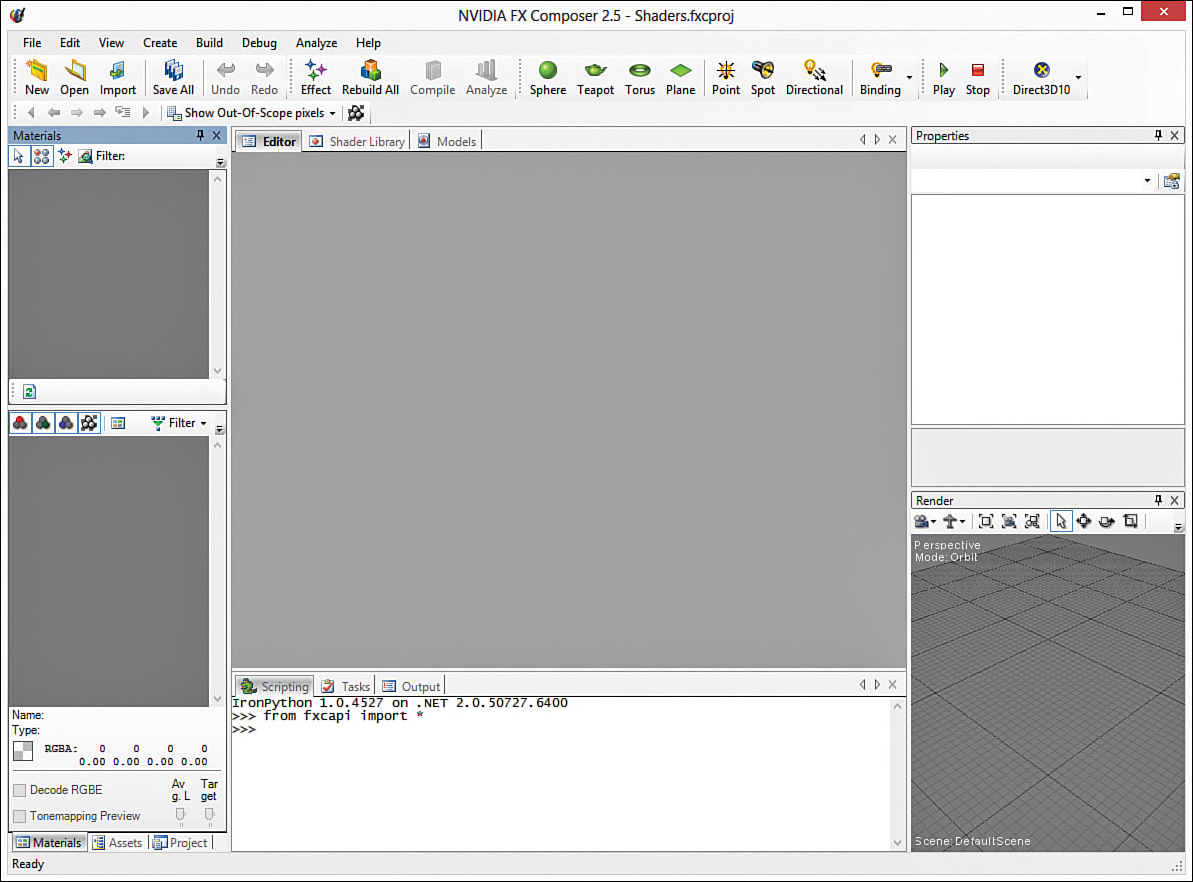Click the refresh icon in Materials panel
The height and width of the screenshot is (882, 1193).
coord(30,392)
